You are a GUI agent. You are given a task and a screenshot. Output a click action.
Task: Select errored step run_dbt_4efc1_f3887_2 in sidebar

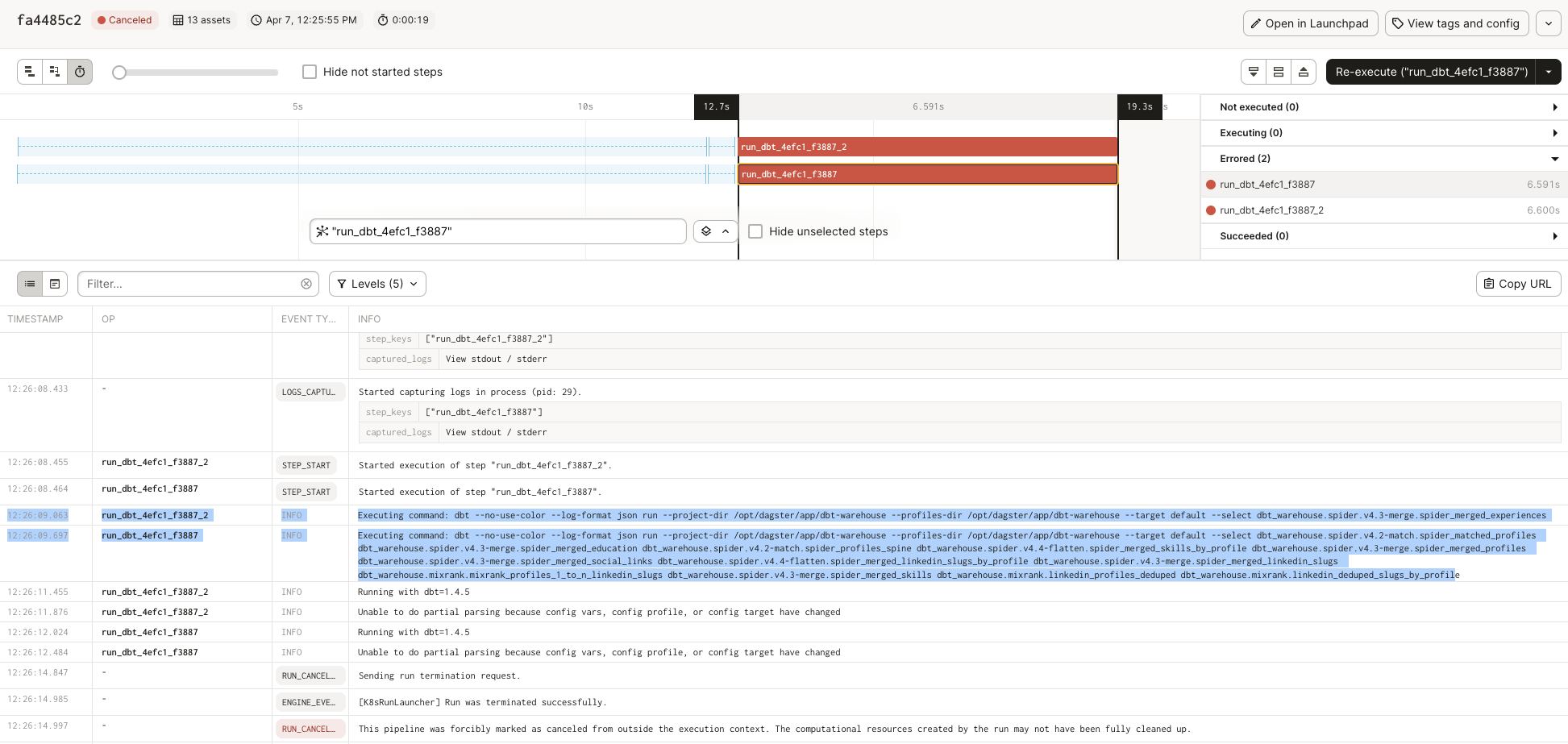1384,210
